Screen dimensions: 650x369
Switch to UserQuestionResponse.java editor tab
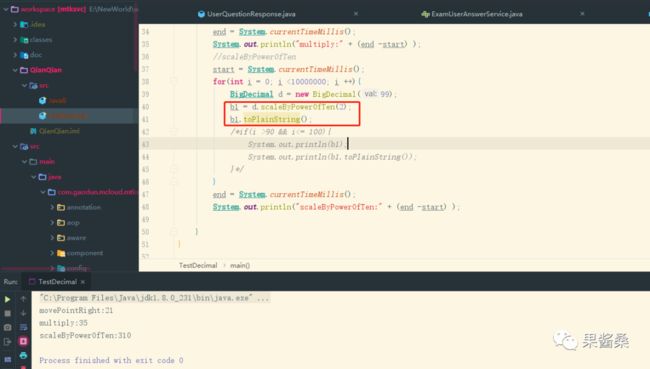pyautogui.click(x=251, y=14)
